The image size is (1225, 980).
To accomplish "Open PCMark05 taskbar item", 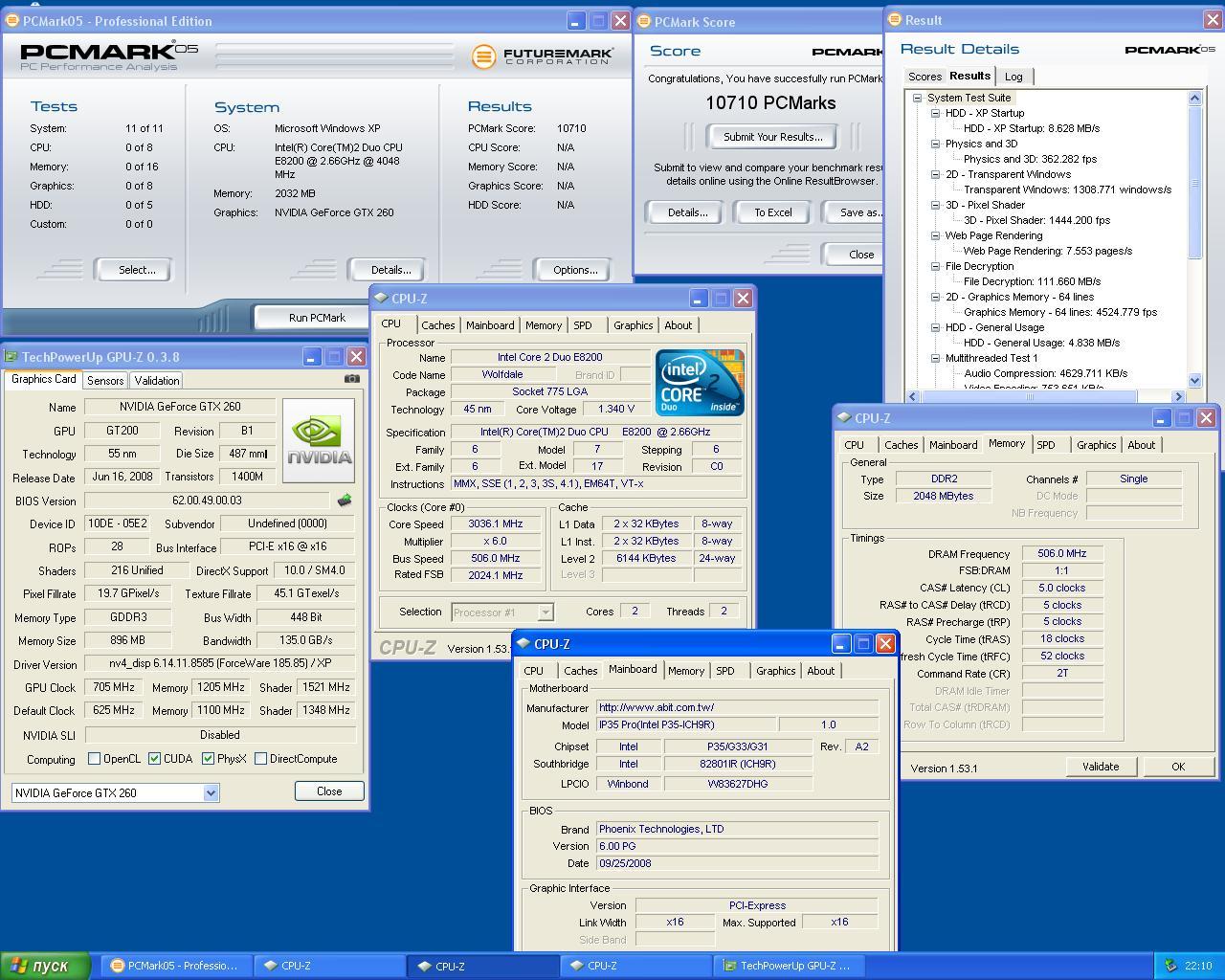I will pos(175,966).
